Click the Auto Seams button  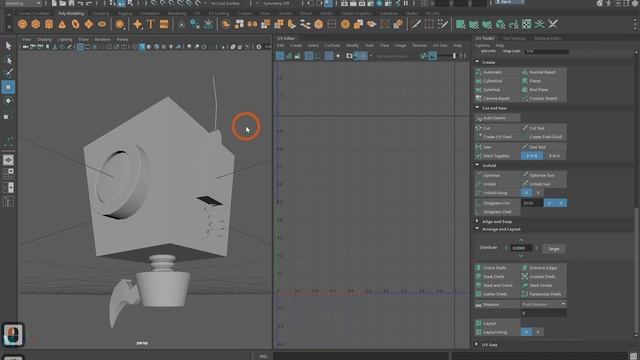tap(498, 118)
